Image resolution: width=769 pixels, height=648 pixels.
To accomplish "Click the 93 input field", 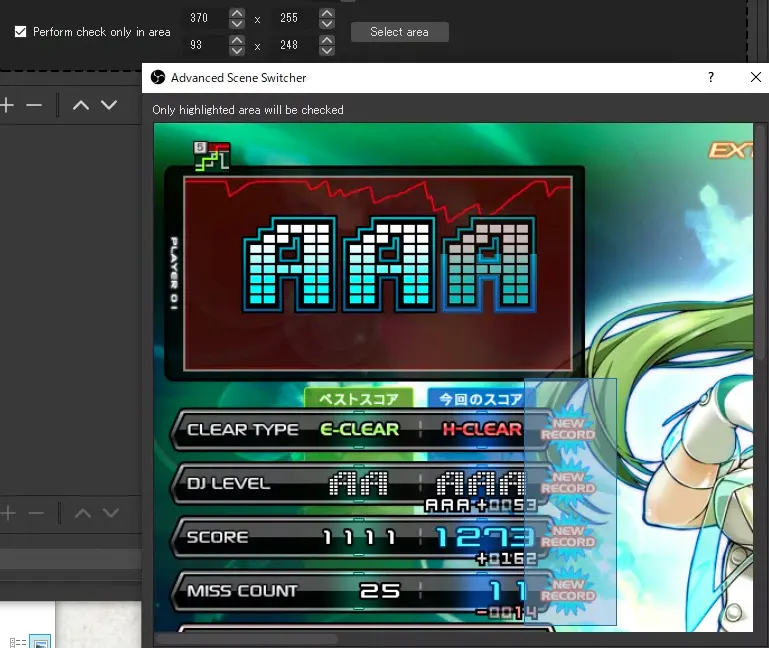I will [x=206, y=45].
